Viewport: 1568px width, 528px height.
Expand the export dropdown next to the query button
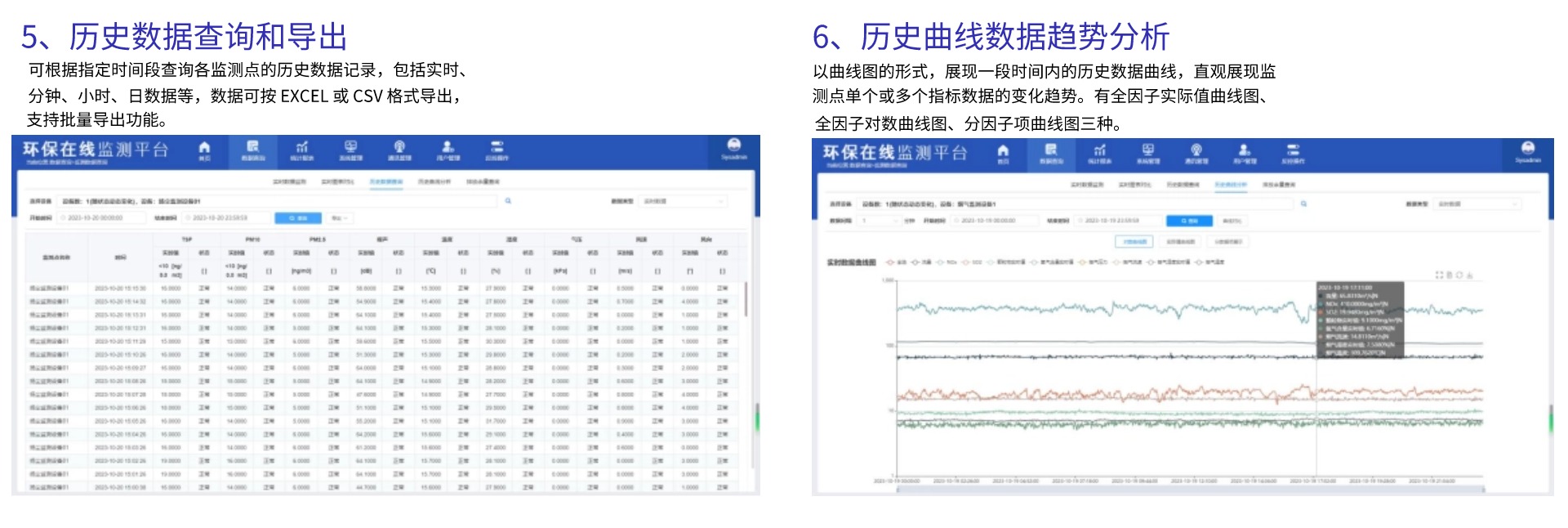click(x=341, y=218)
